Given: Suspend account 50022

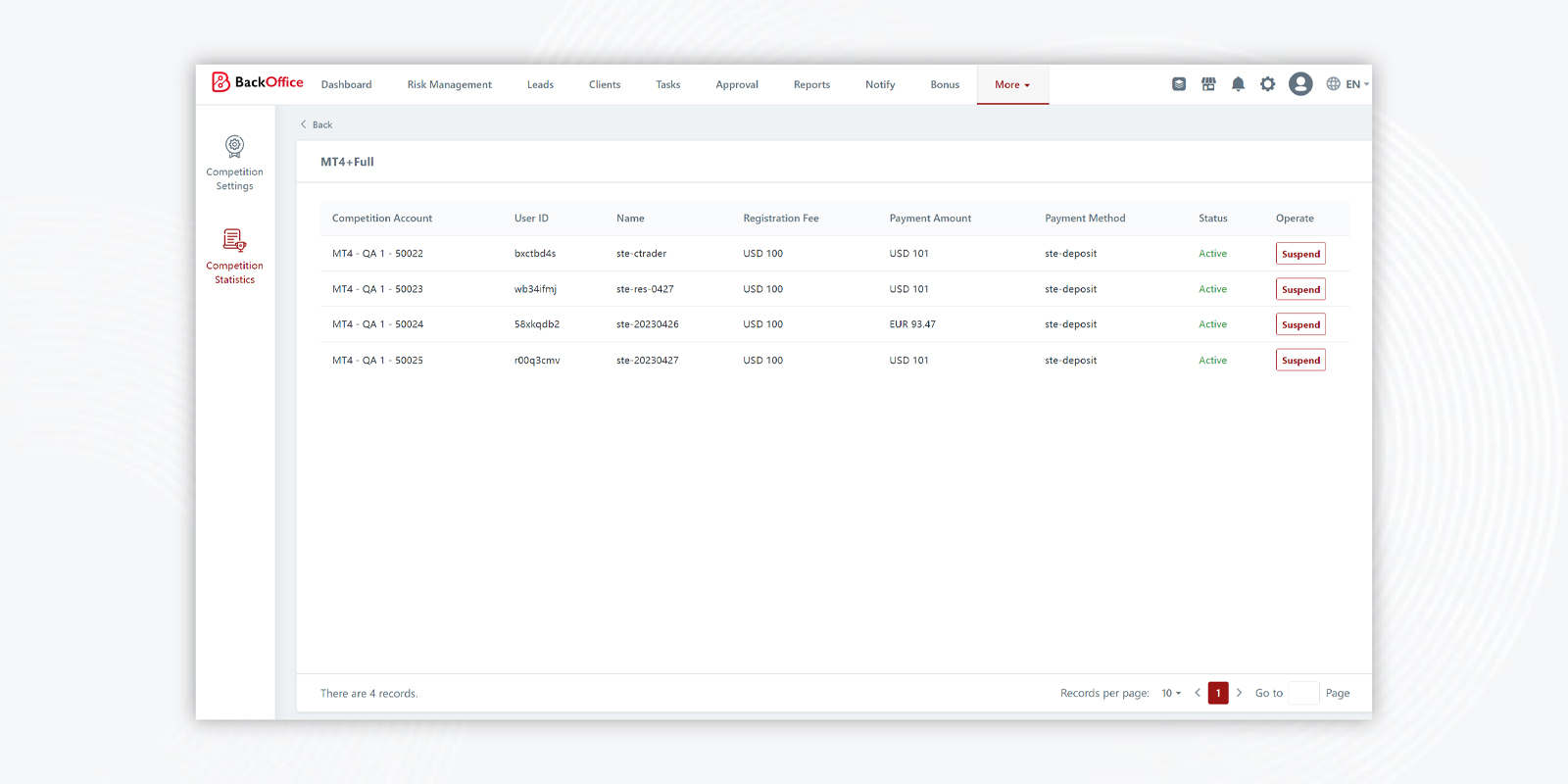Looking at the screenshot, I should pyautogui.click(x=1300, y=254).
